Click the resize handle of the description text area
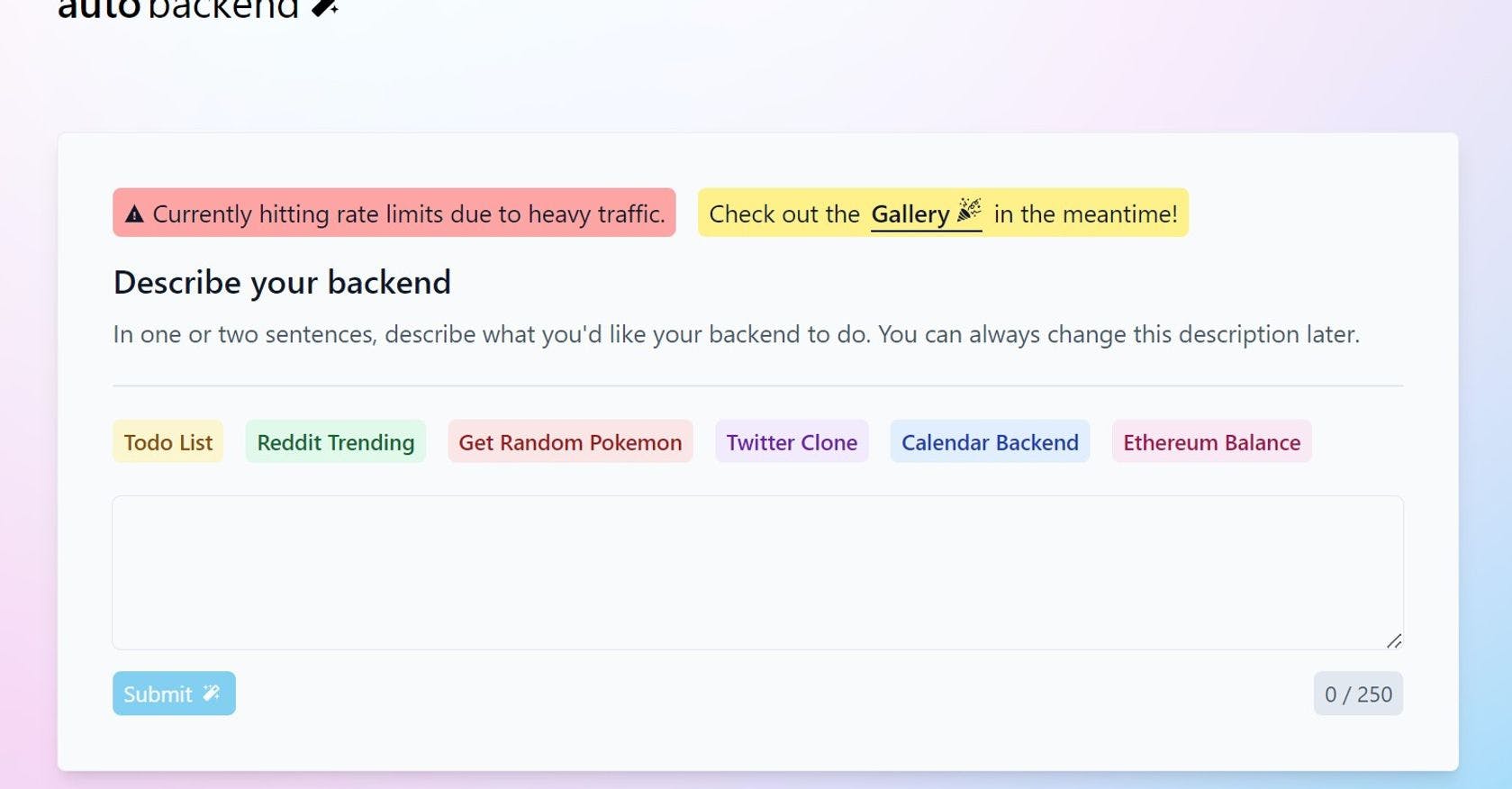 (x=1393, y=640)
